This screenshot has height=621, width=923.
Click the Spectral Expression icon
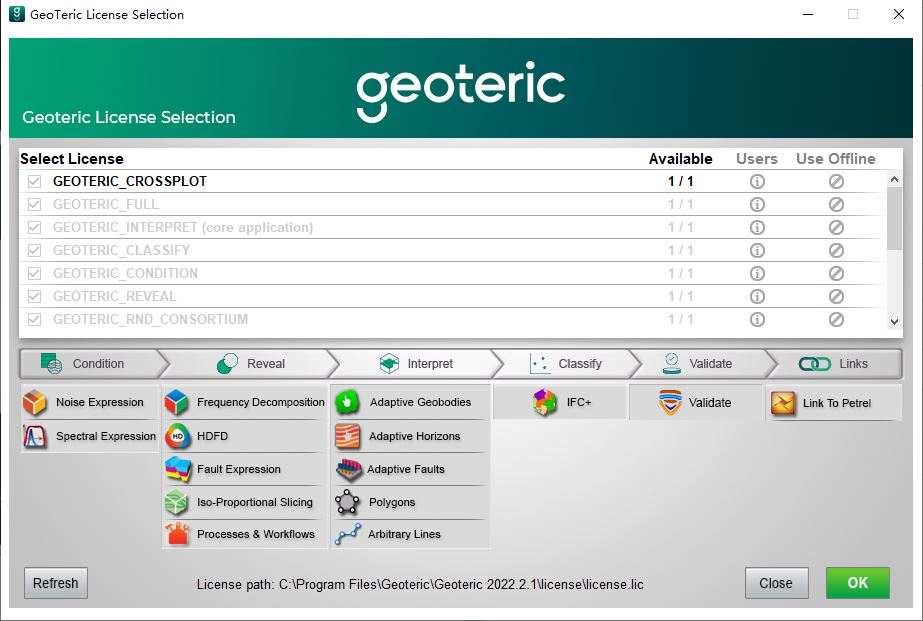click(x=35, y=437)
